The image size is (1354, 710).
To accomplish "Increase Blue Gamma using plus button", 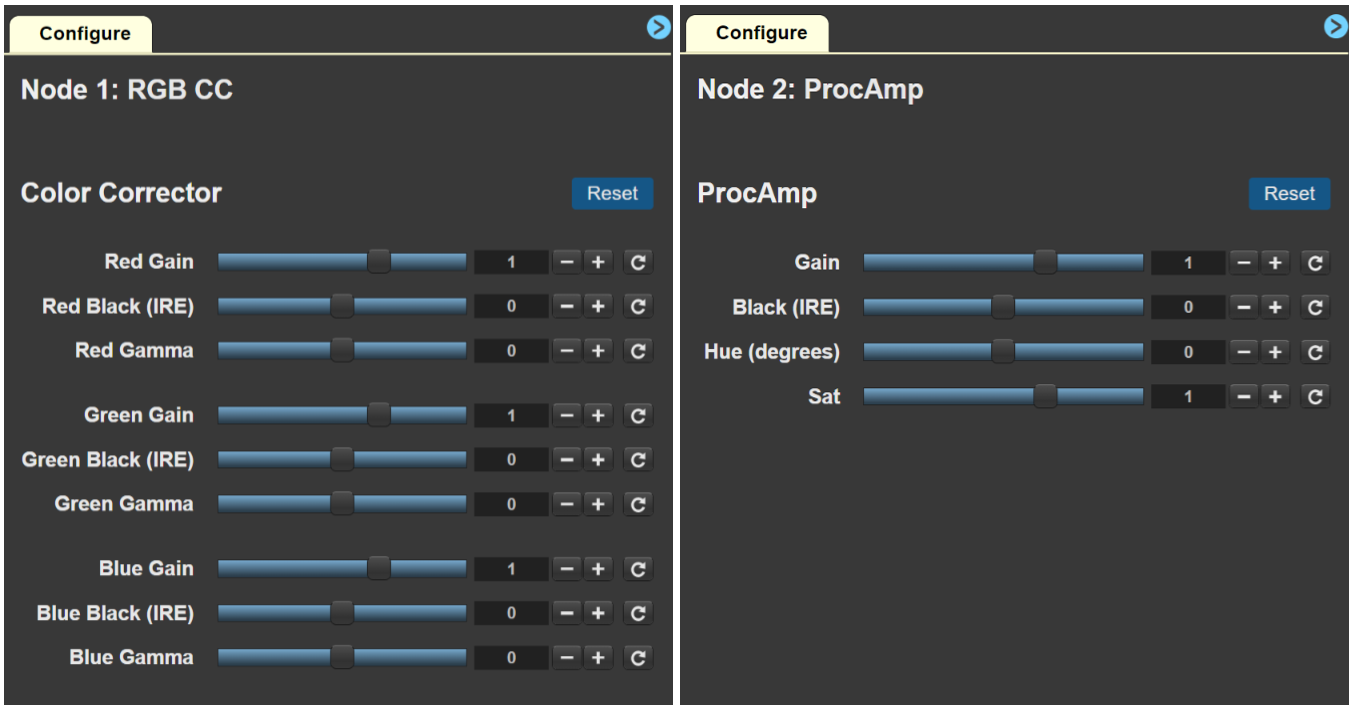I will (598, 657).
